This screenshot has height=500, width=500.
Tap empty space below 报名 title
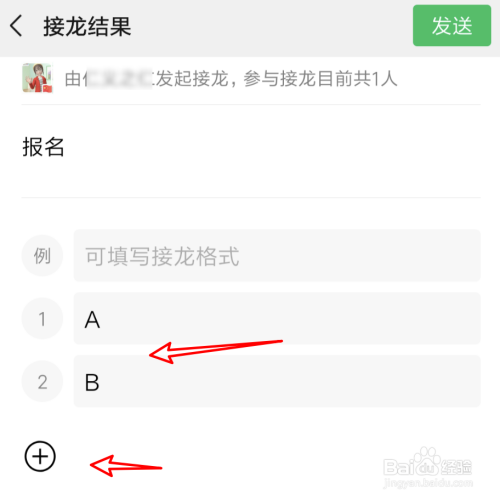click(251, 178)
